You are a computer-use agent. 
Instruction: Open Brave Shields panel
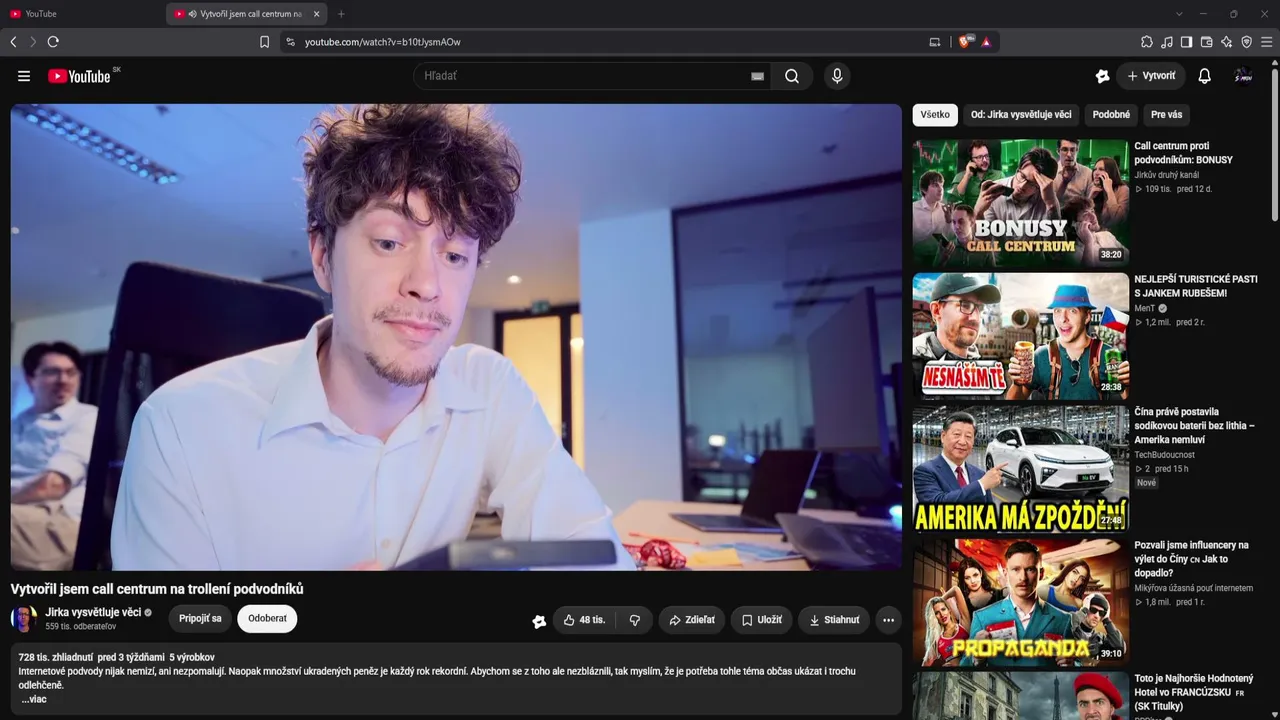pos(964,42)
